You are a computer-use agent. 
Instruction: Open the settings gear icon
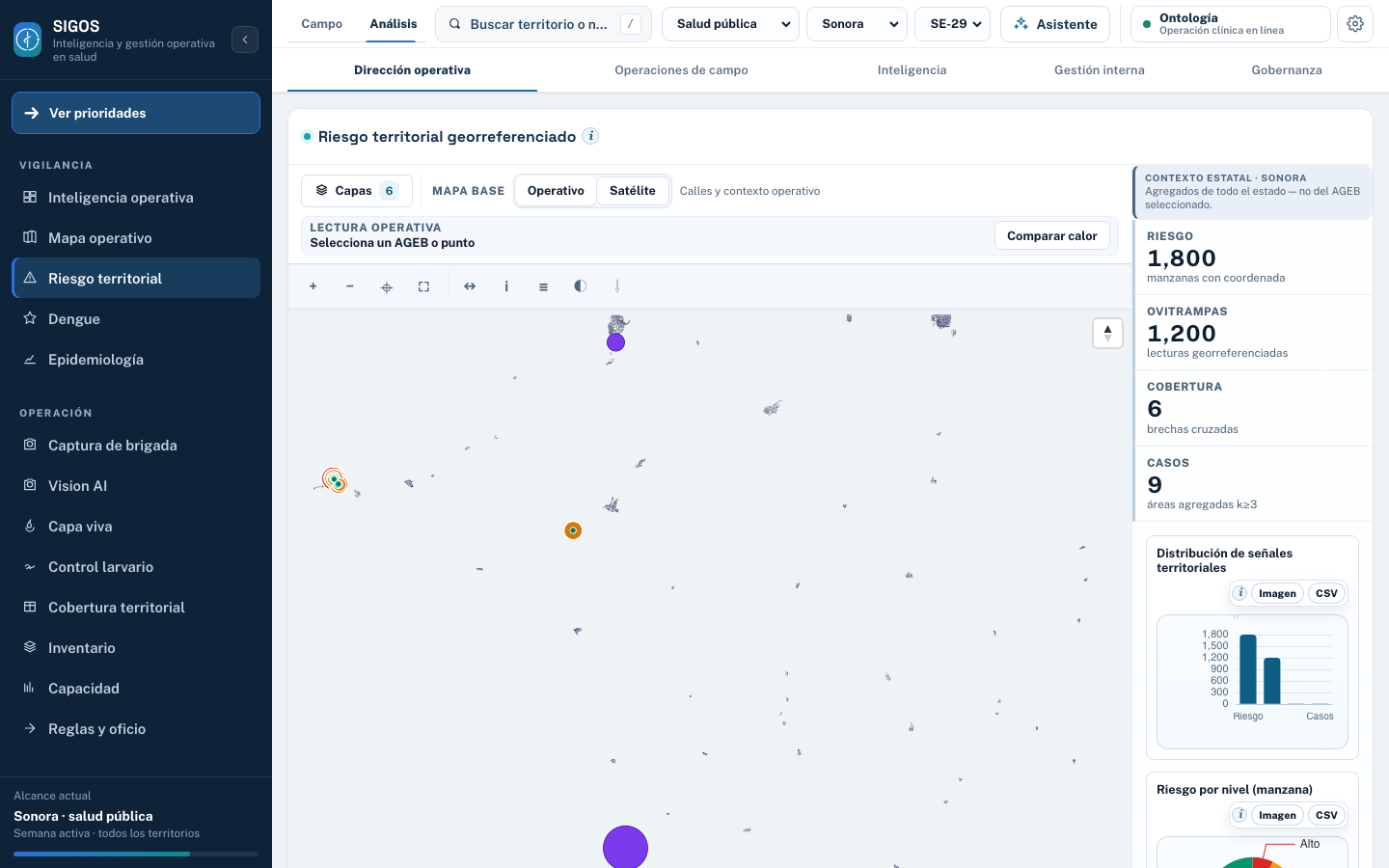tap(1355, 24)
